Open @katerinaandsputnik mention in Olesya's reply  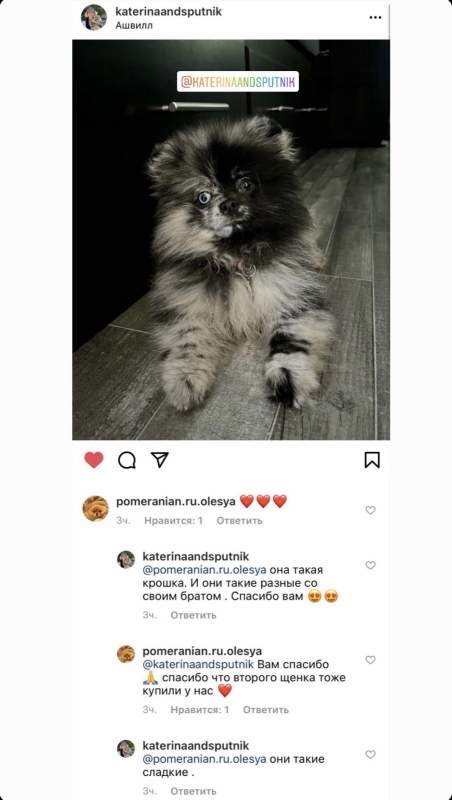(x=198, y=665)
